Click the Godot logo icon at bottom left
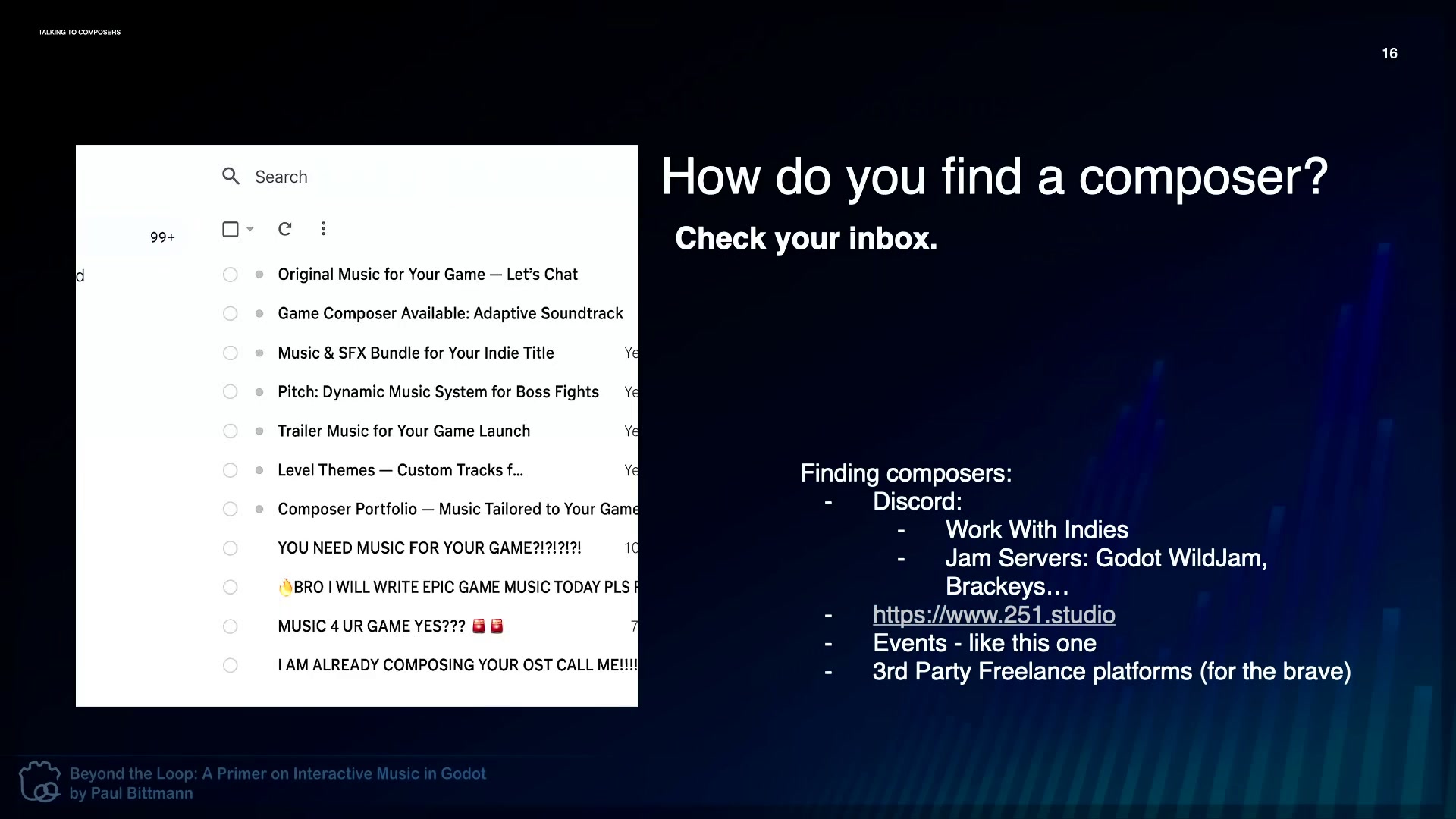1456x819 pixels. 39,782
